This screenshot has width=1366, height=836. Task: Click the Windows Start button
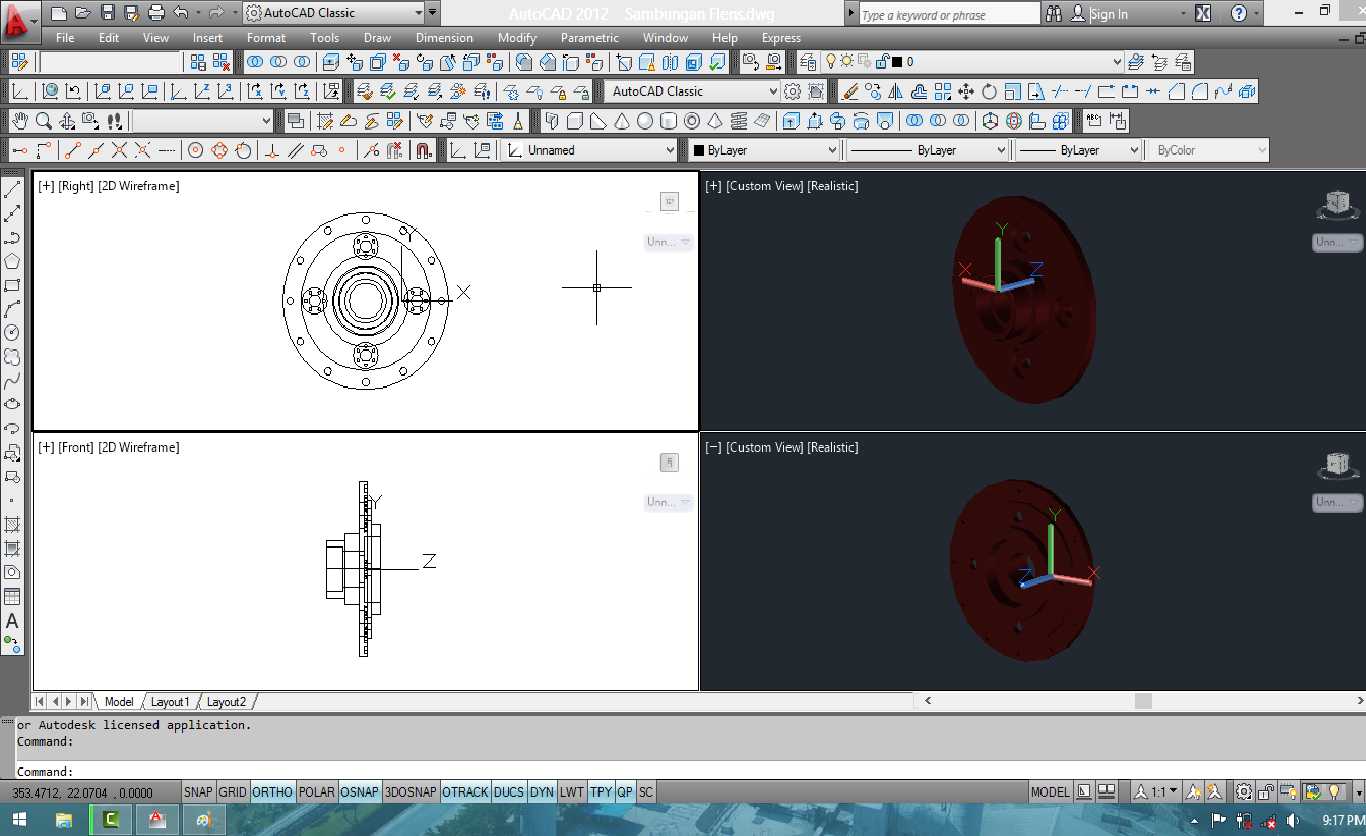coord(20,820)
